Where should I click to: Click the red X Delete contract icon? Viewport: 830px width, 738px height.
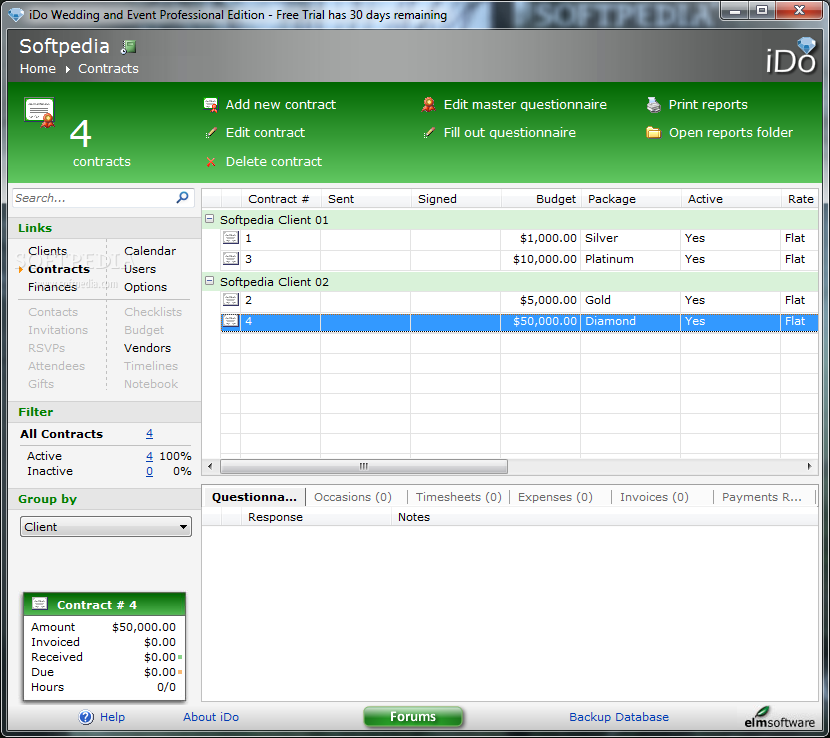pyautogui.click(x=211, y=162)
